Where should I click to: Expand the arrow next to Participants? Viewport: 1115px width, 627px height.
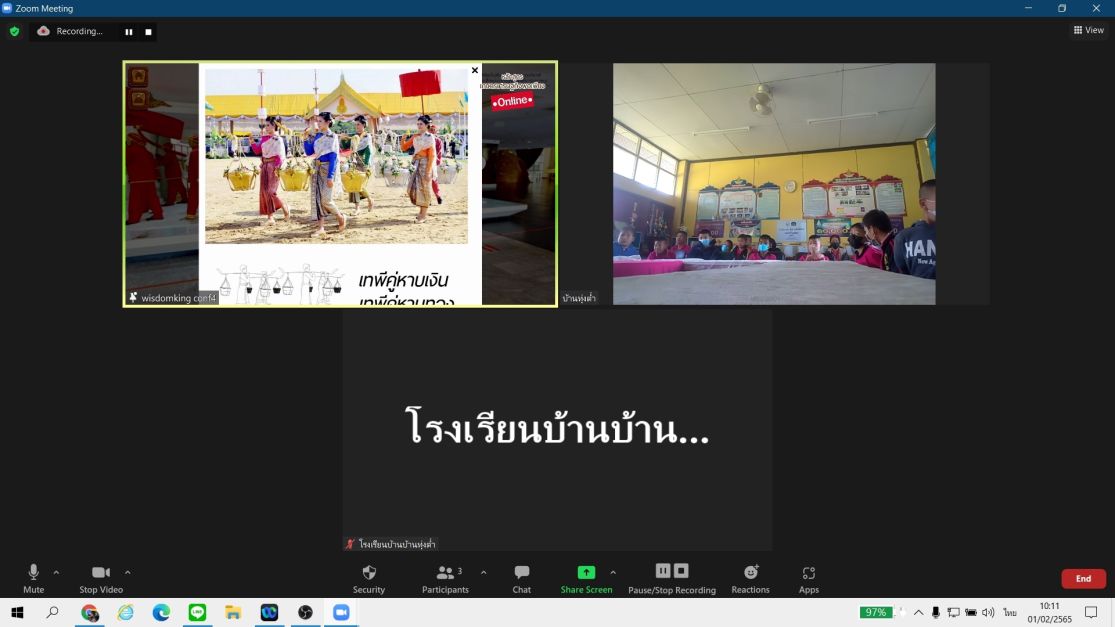pos(484,572)
